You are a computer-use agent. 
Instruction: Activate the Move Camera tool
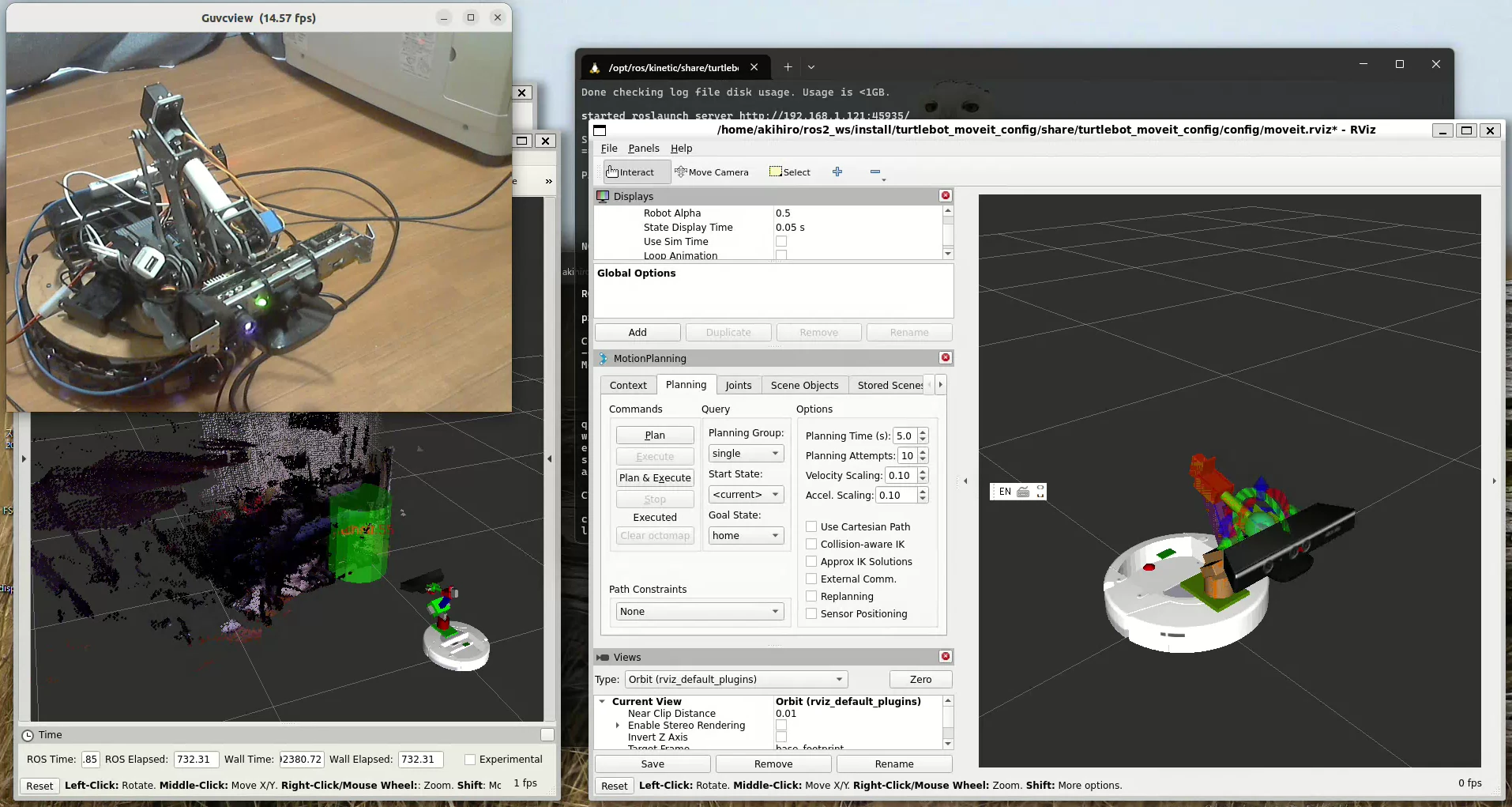coord(712,172)
